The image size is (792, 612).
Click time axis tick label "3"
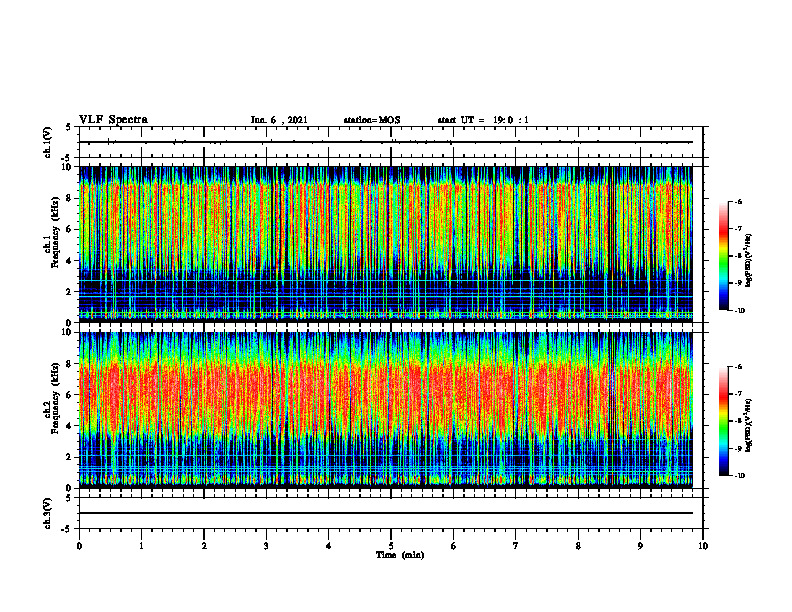click(x=266, y=546)
